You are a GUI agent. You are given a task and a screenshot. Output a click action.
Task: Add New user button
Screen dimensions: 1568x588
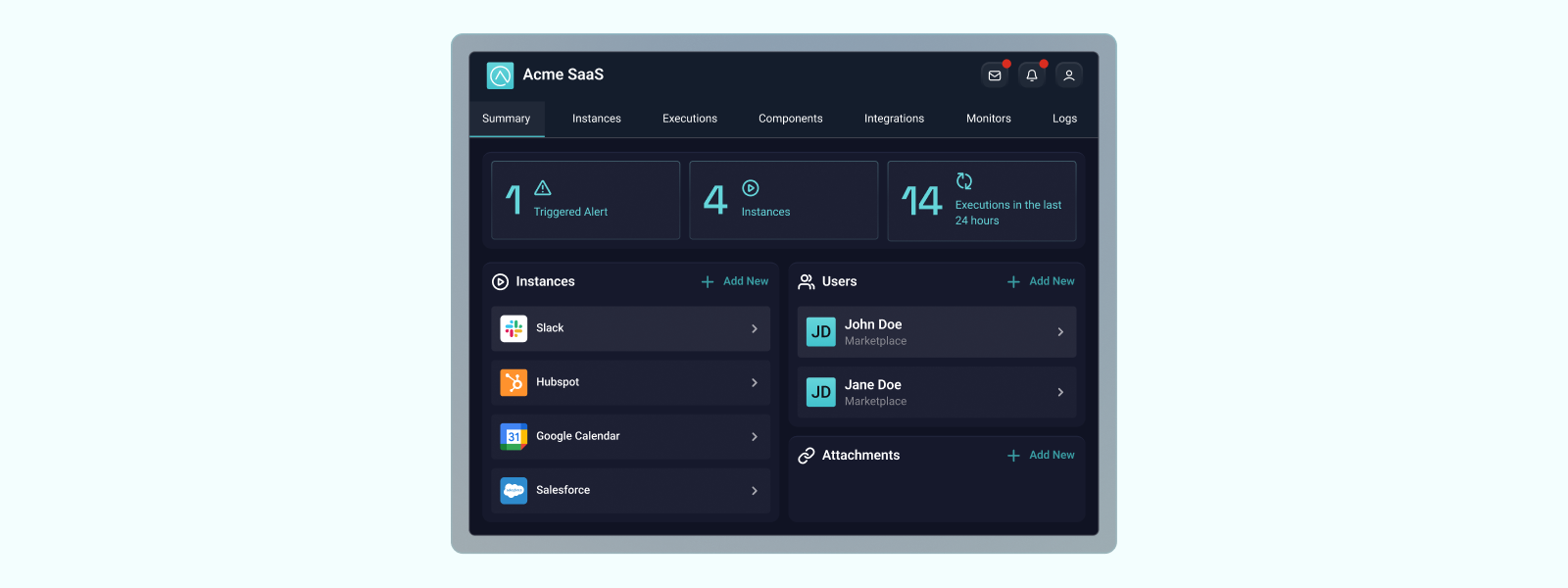(1041, 281)
